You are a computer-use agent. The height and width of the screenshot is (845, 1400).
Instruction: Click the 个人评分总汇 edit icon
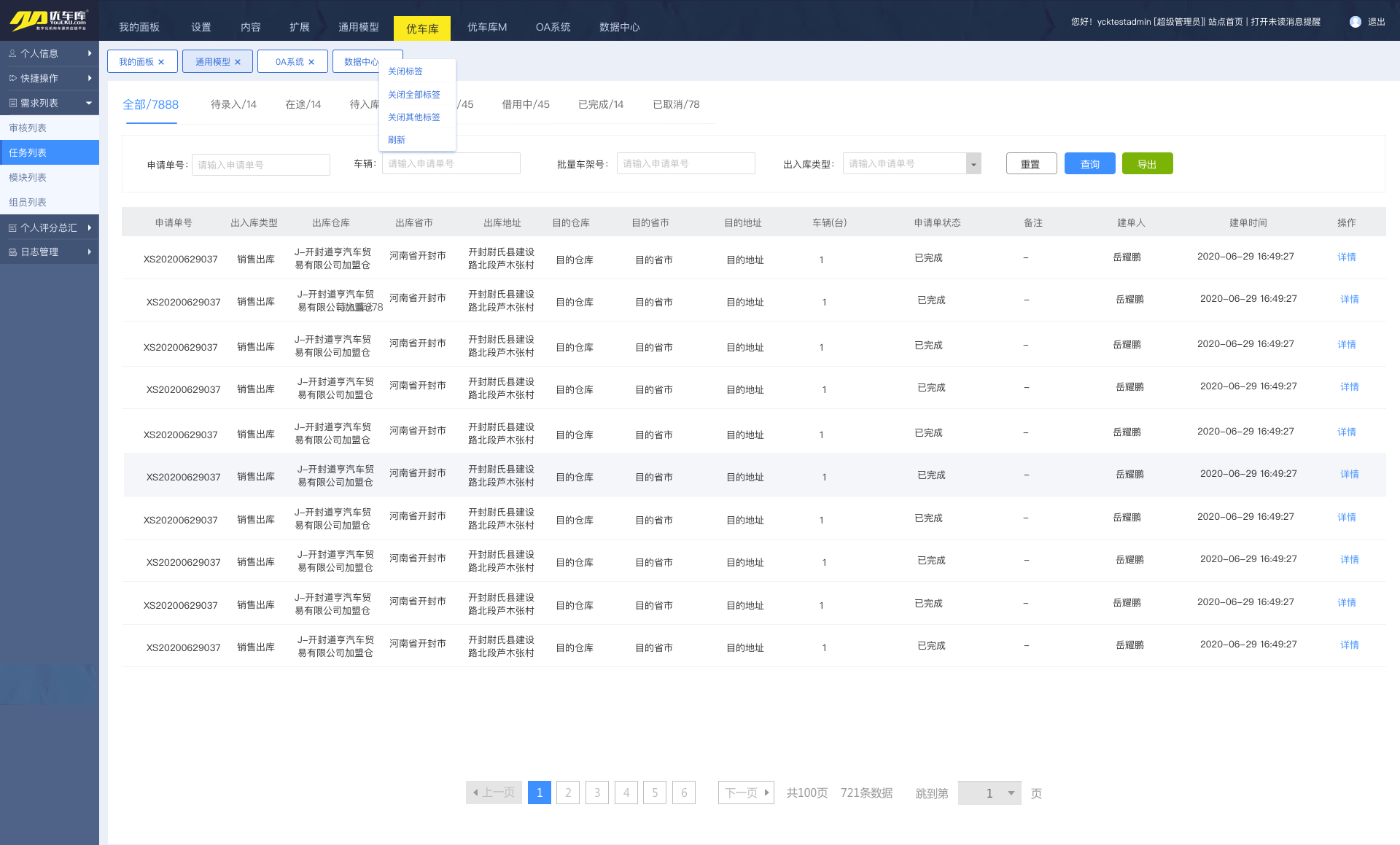click(12, 228)
